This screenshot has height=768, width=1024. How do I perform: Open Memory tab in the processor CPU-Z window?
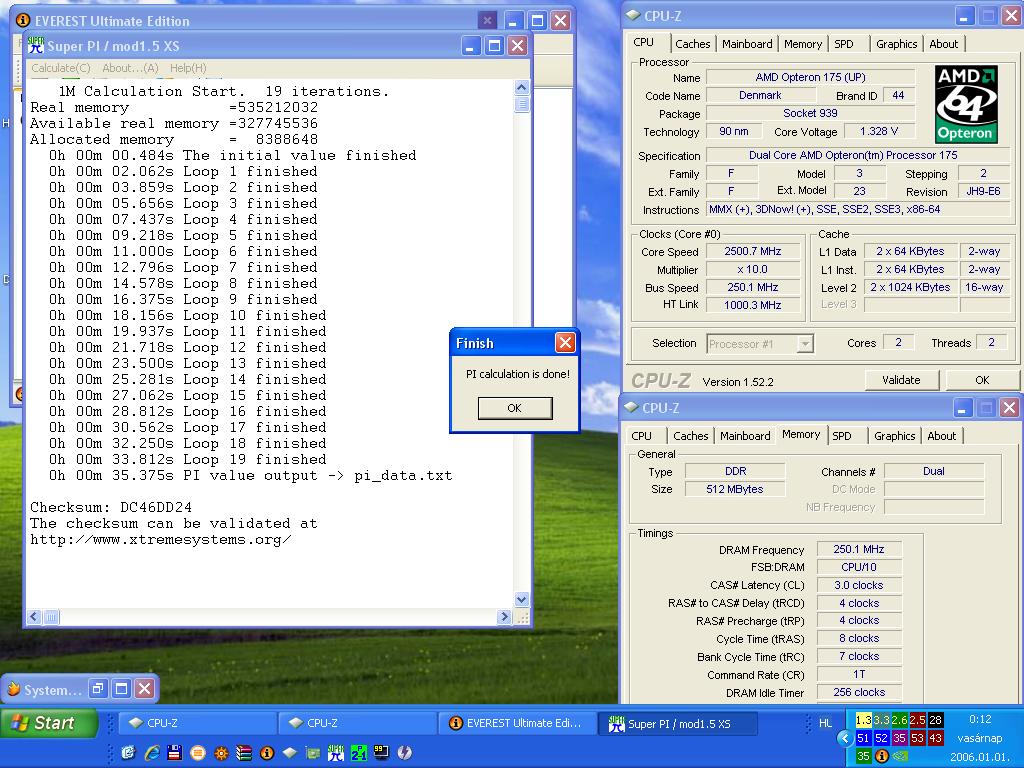click(803, 44)
